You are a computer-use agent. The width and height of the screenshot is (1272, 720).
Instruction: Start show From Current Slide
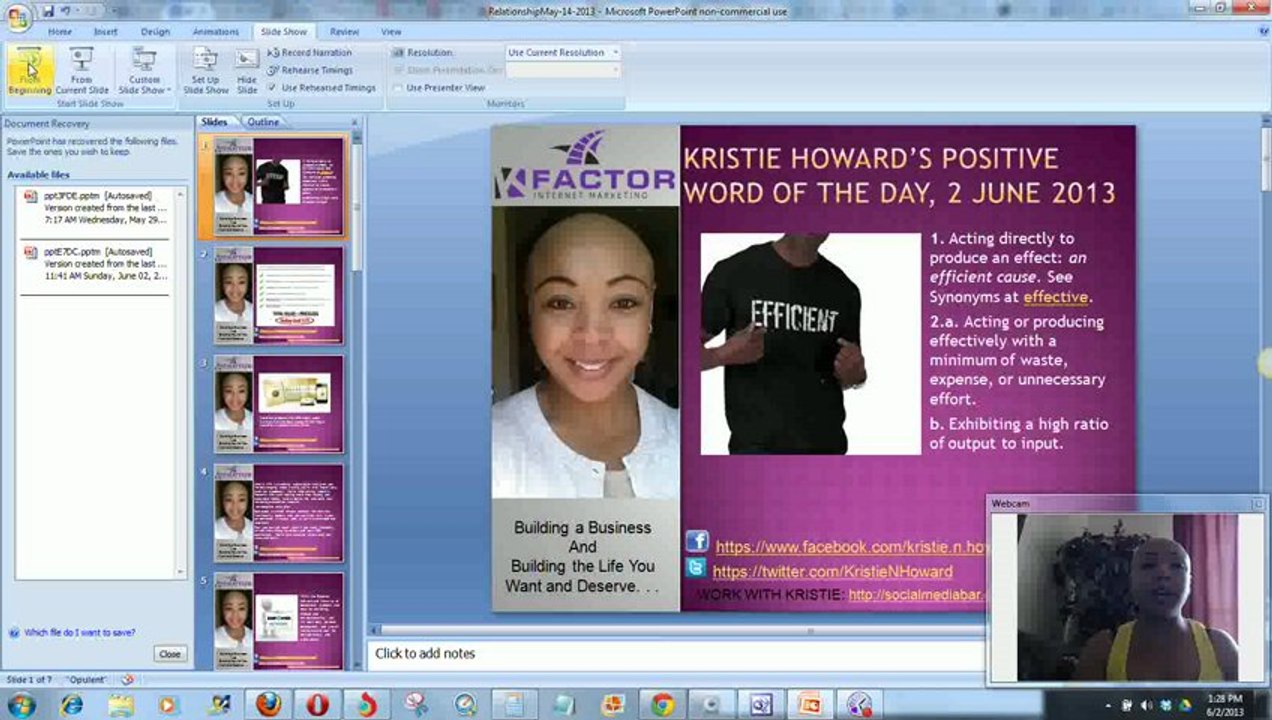[81, 70]
